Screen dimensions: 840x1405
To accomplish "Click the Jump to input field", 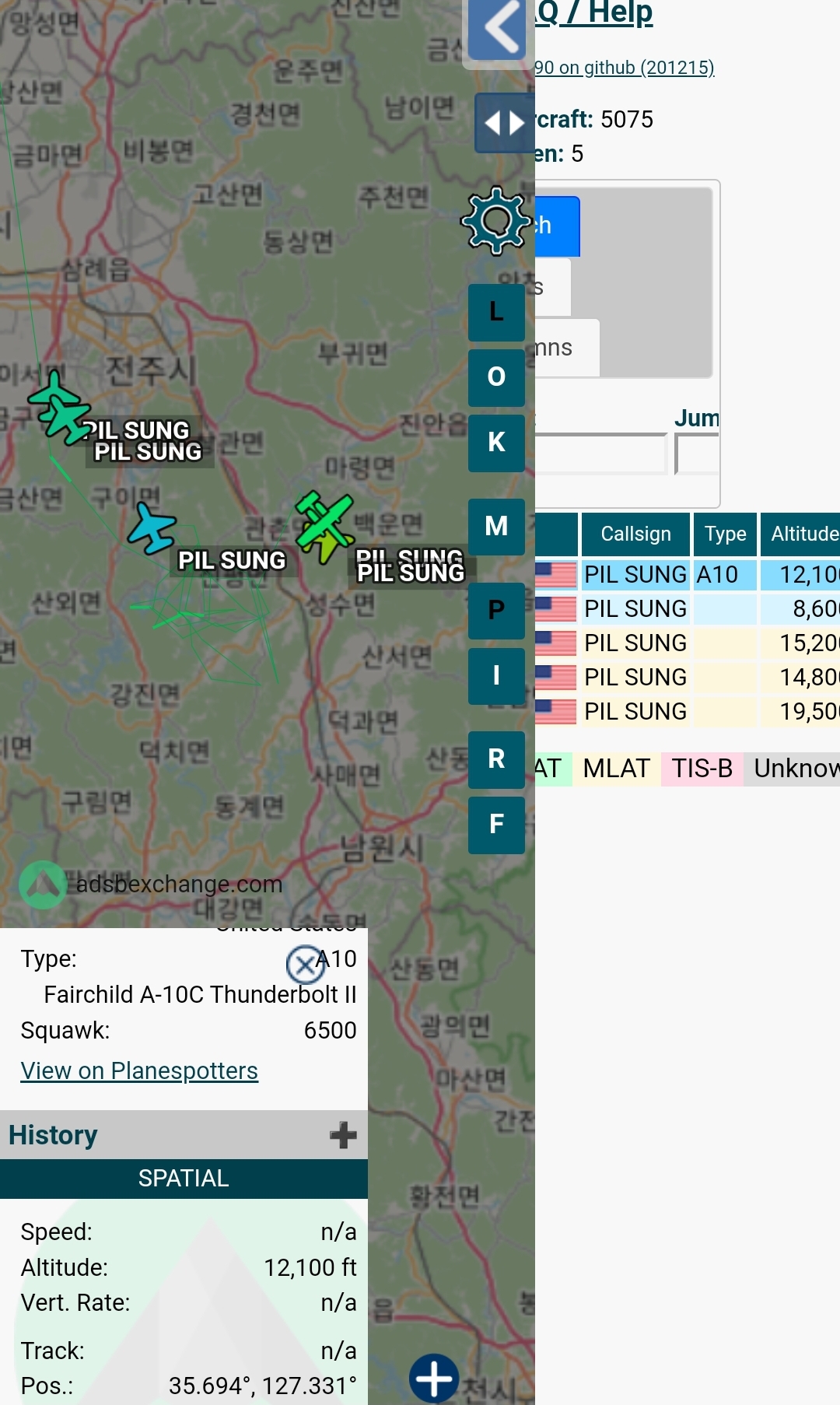I will (698, 454).
